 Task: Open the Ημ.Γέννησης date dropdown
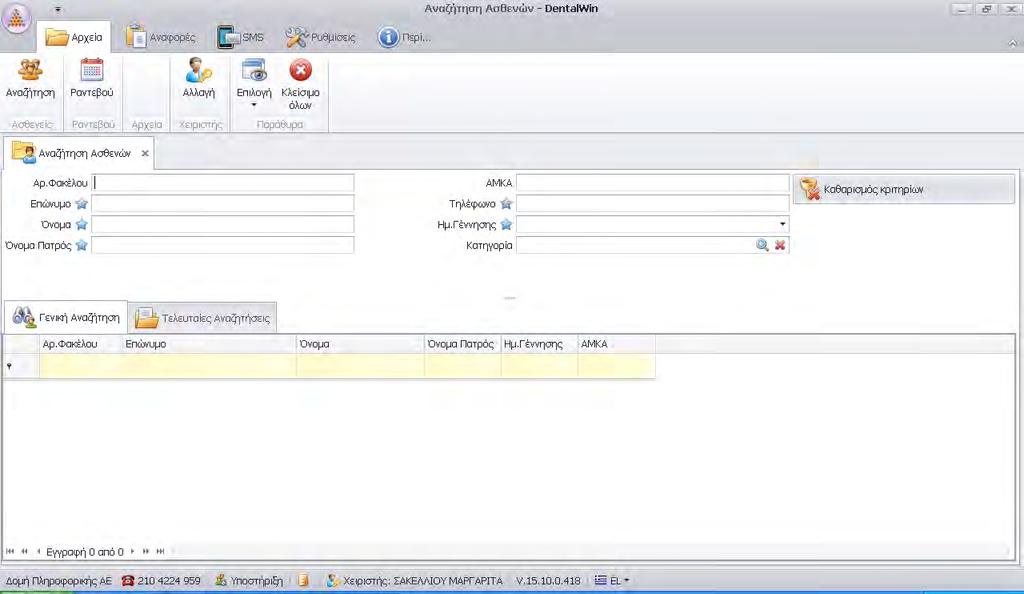pos(782,224)
